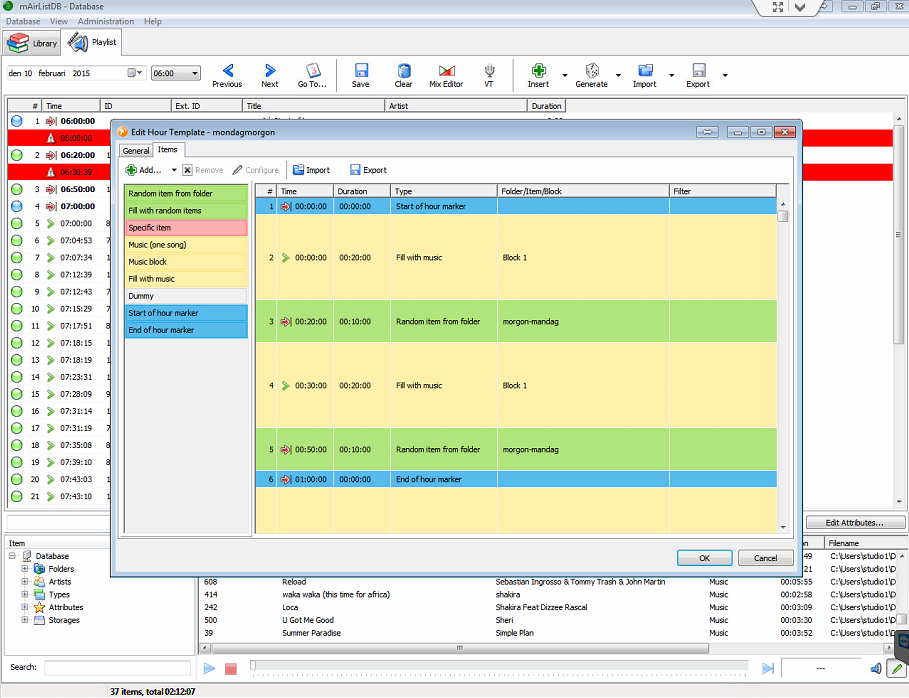
Task: Switch to the General tab
Action: [x=136, y=151]
